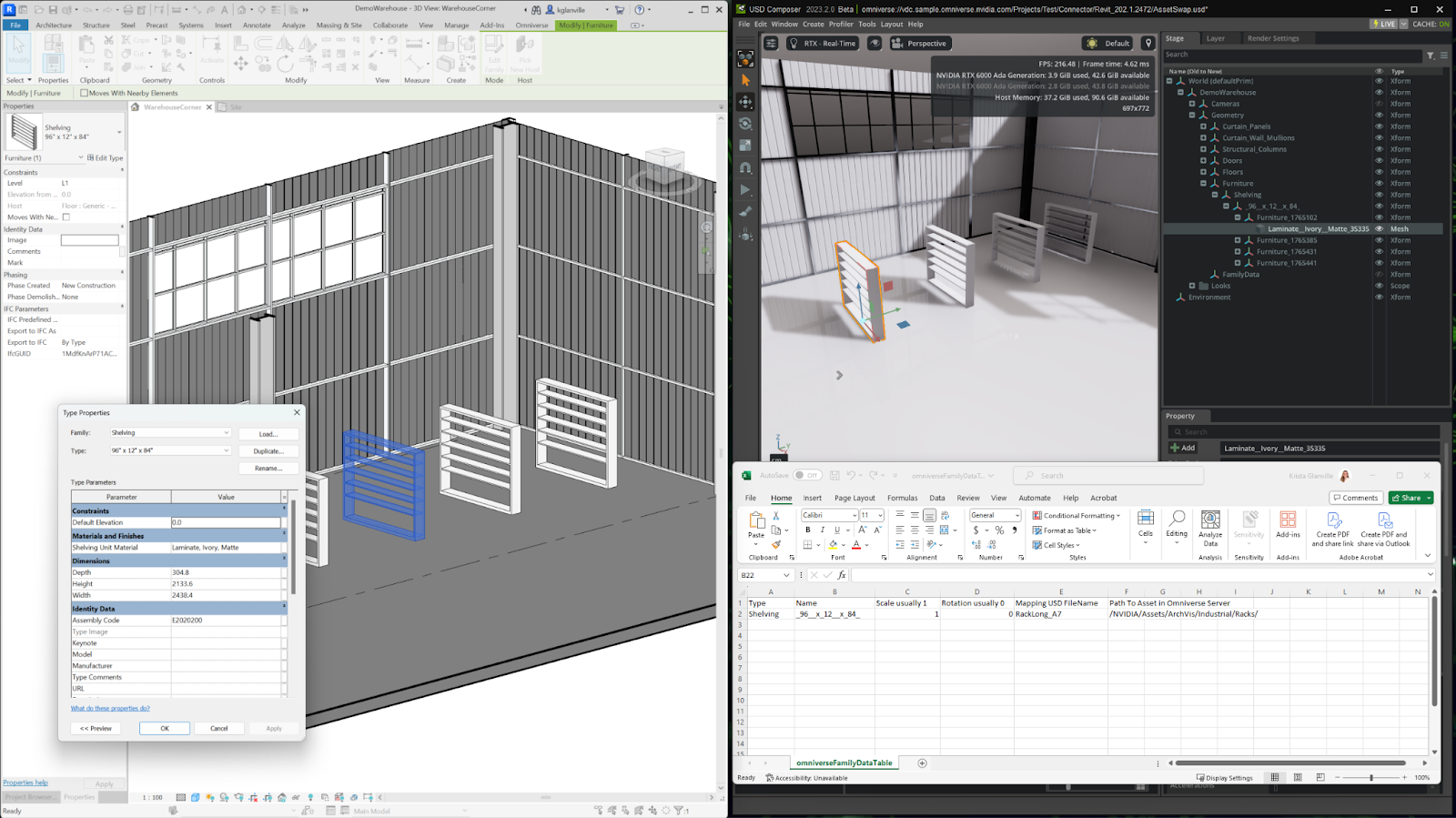Click the Stage panel filter funnel icon
The width and height of the screenshot is (1456, 818).
coord(1431,56)
